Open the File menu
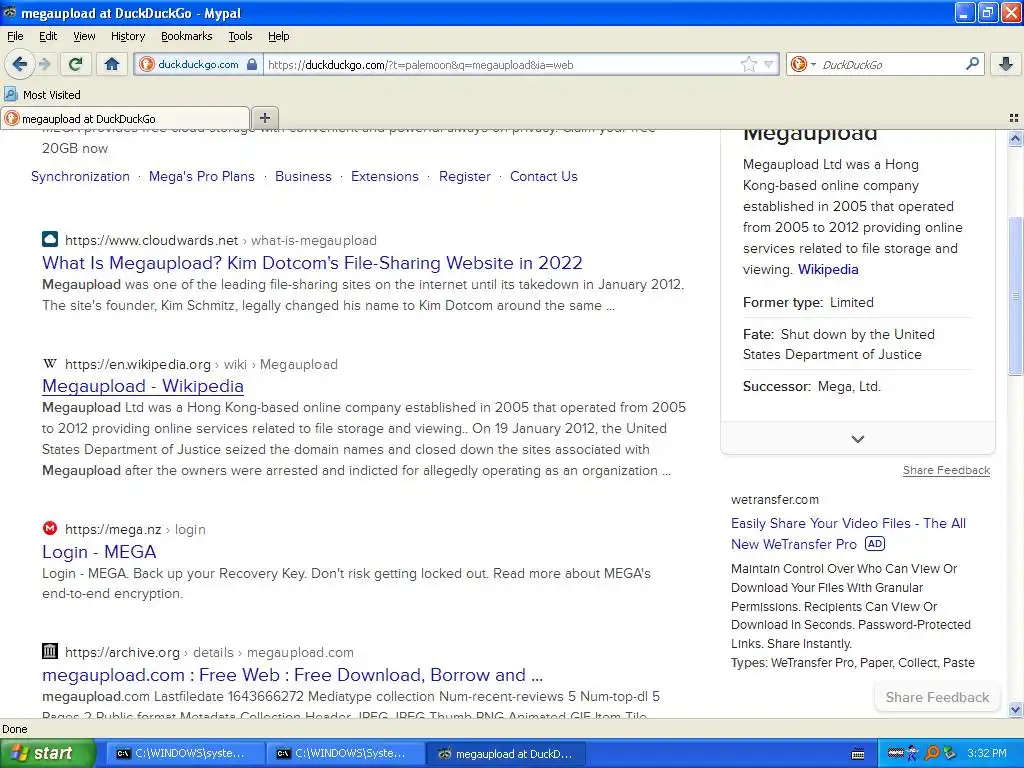Viewport: 1024px width, 768px height. pos(15,36)
